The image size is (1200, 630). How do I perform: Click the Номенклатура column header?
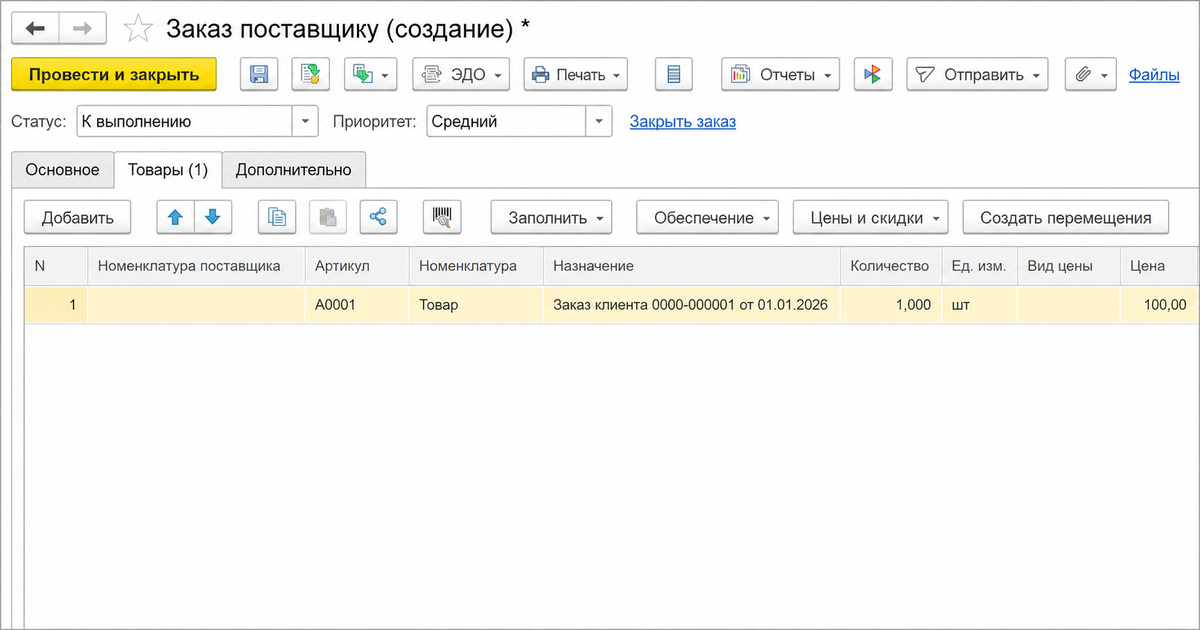[476, 267]
